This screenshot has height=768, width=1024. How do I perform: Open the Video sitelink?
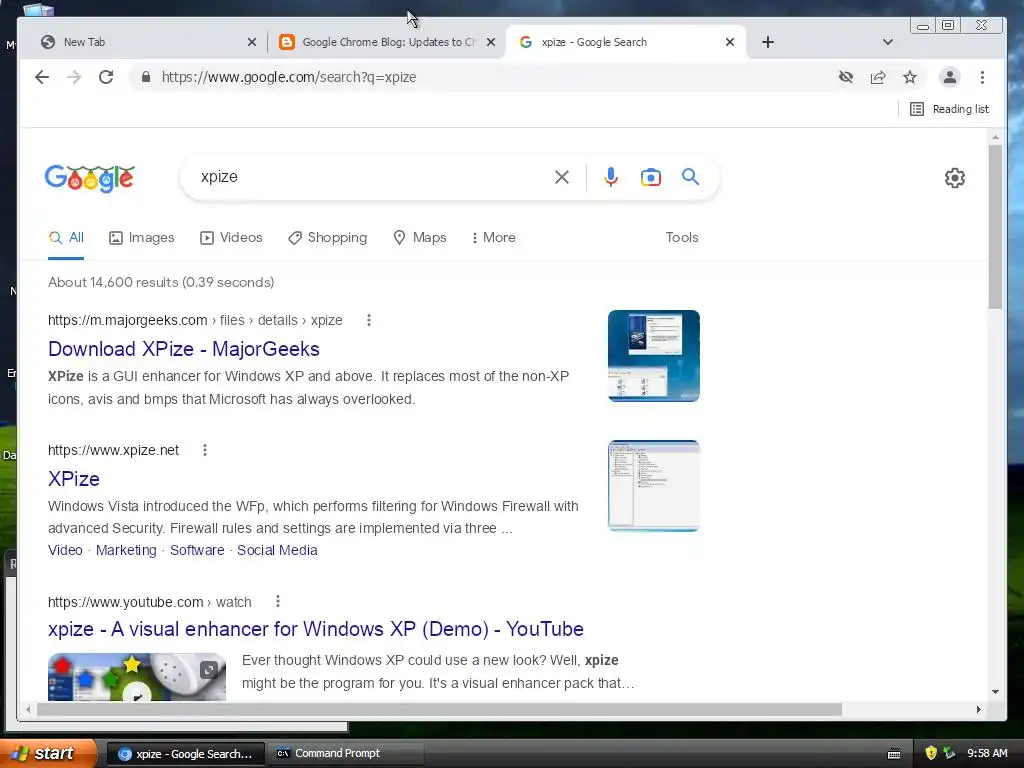click(65, 551)
